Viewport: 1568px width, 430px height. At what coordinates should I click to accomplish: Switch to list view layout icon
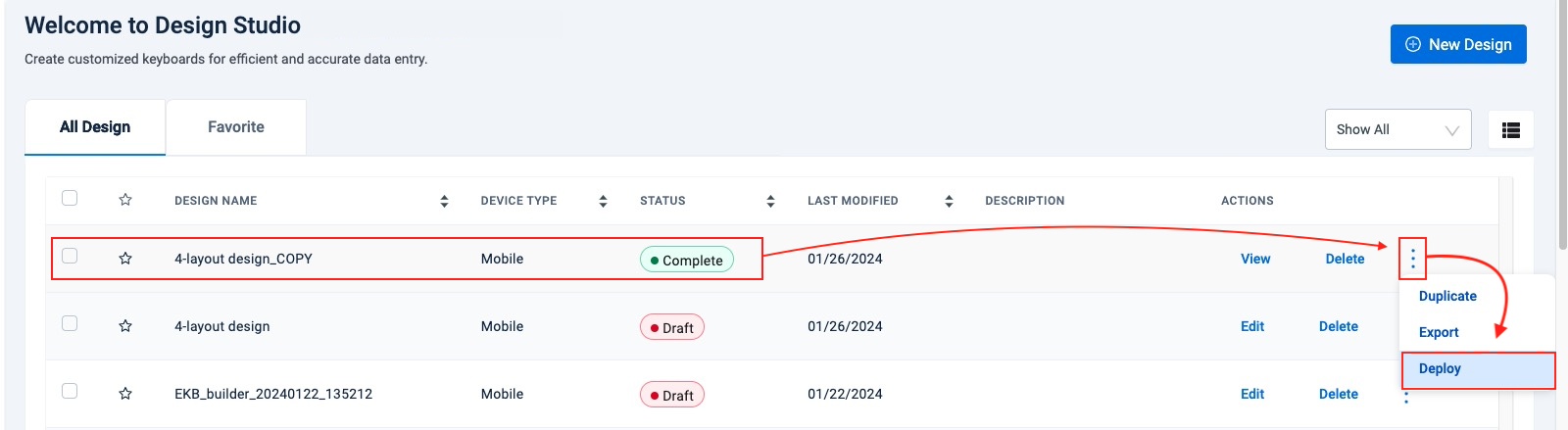point(1510,129)
